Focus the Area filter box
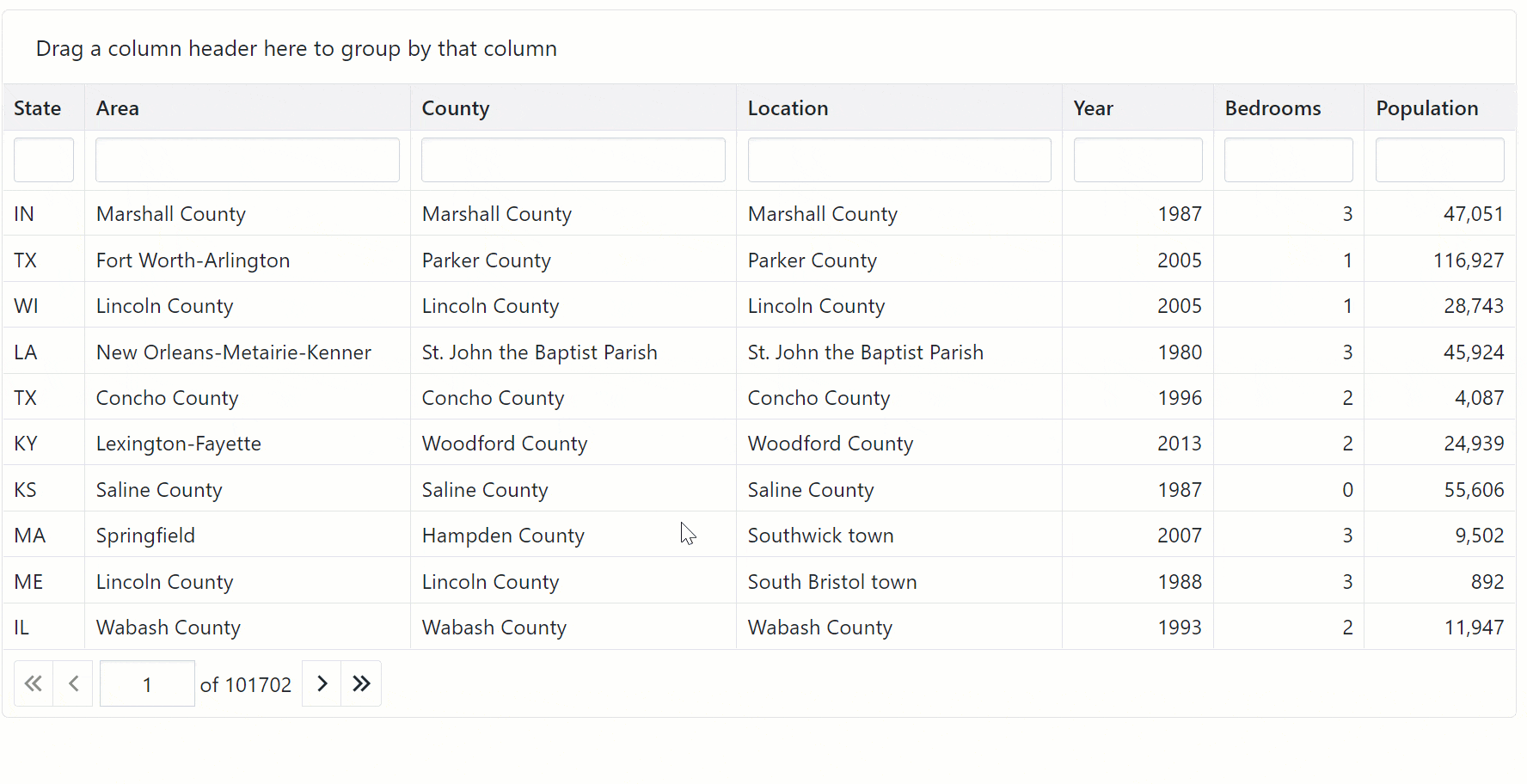The width and height of the screenshot is (1527, 784). [248, 160]
